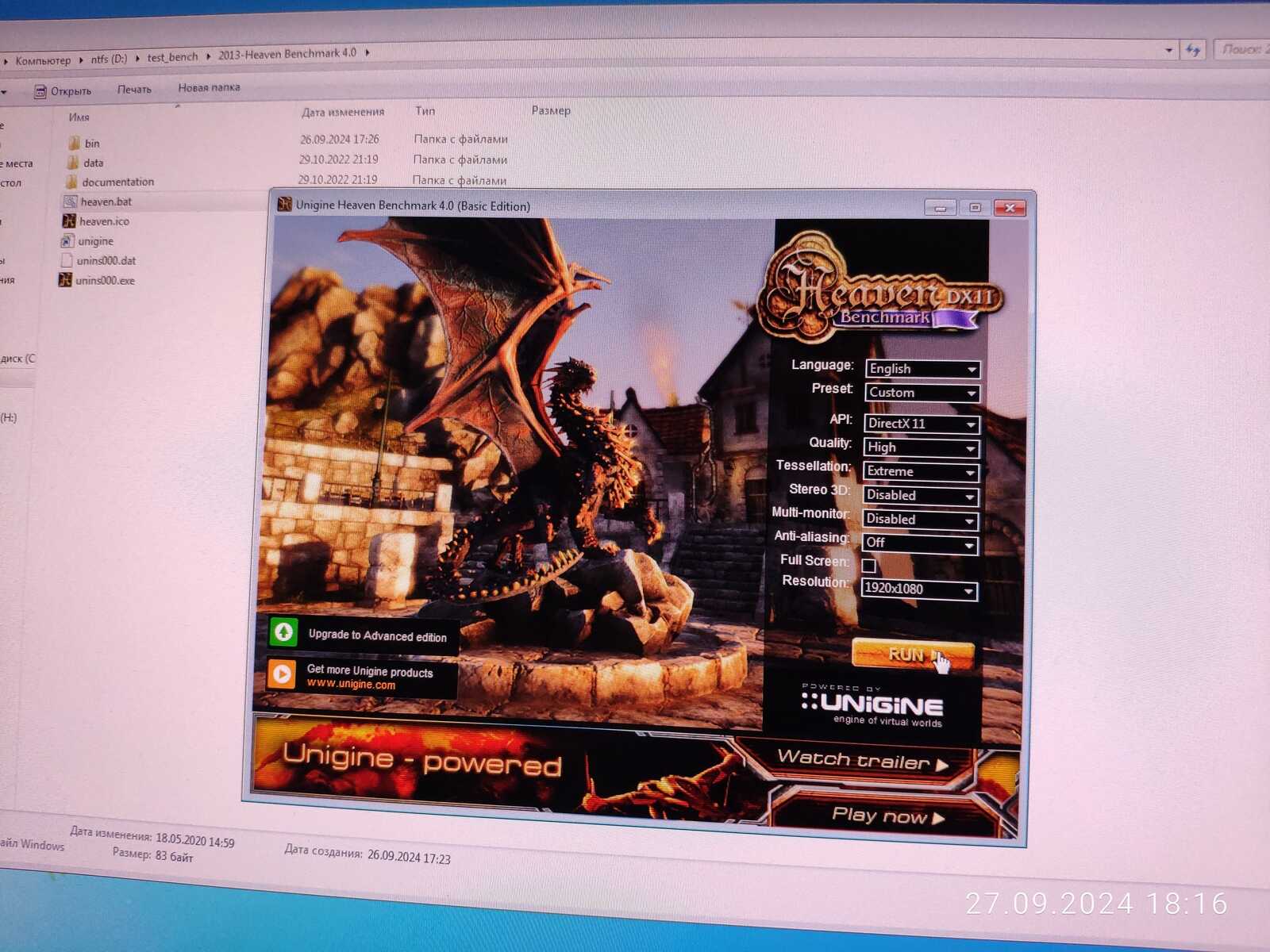Select the documentation folder icon
Screen dimensions: 1270x952
pyautogui.click(x=71, y=182)
